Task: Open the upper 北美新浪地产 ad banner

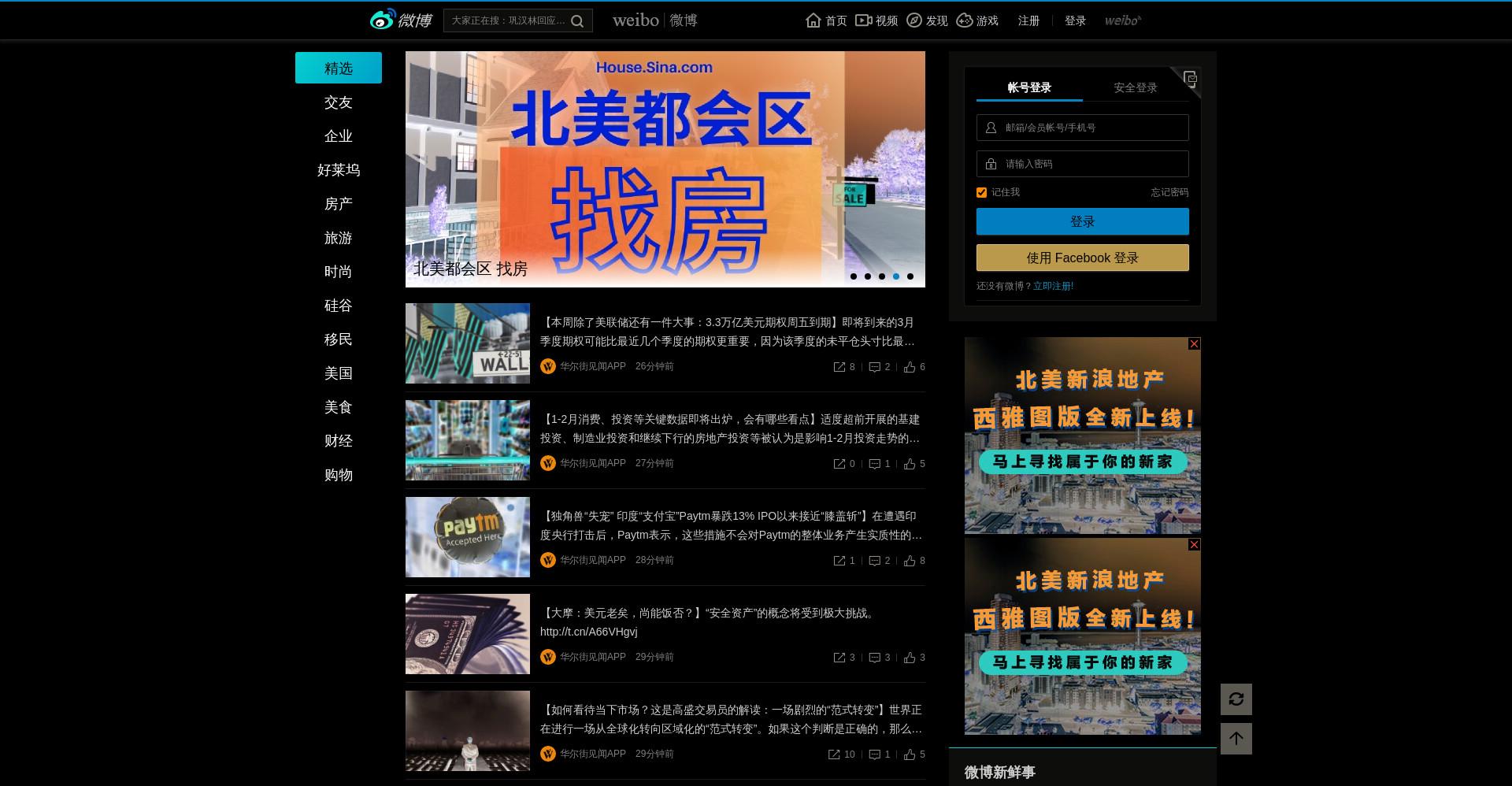Action: tap(1083, 436)
